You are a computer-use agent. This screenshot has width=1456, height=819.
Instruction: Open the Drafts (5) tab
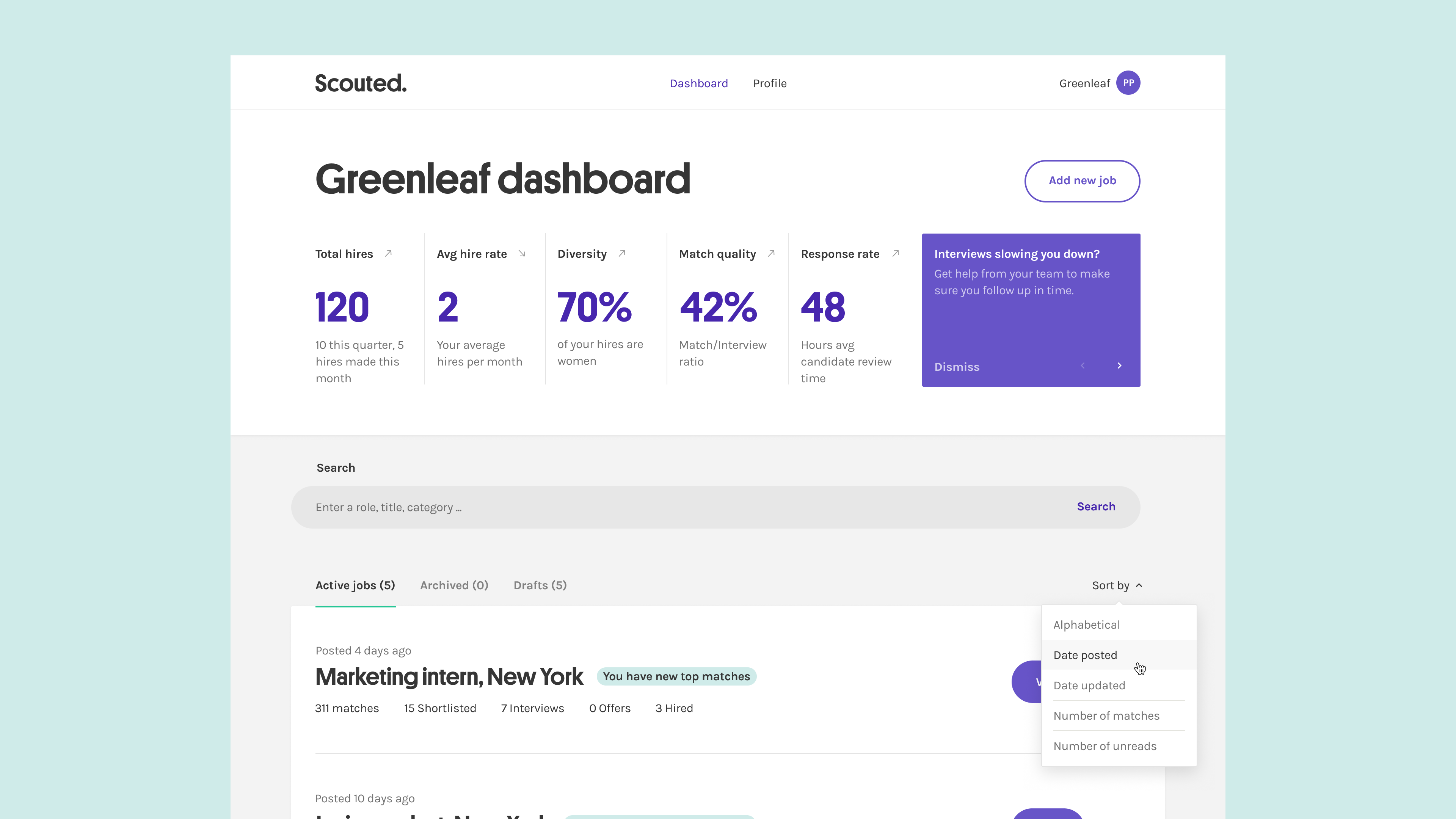540,585
